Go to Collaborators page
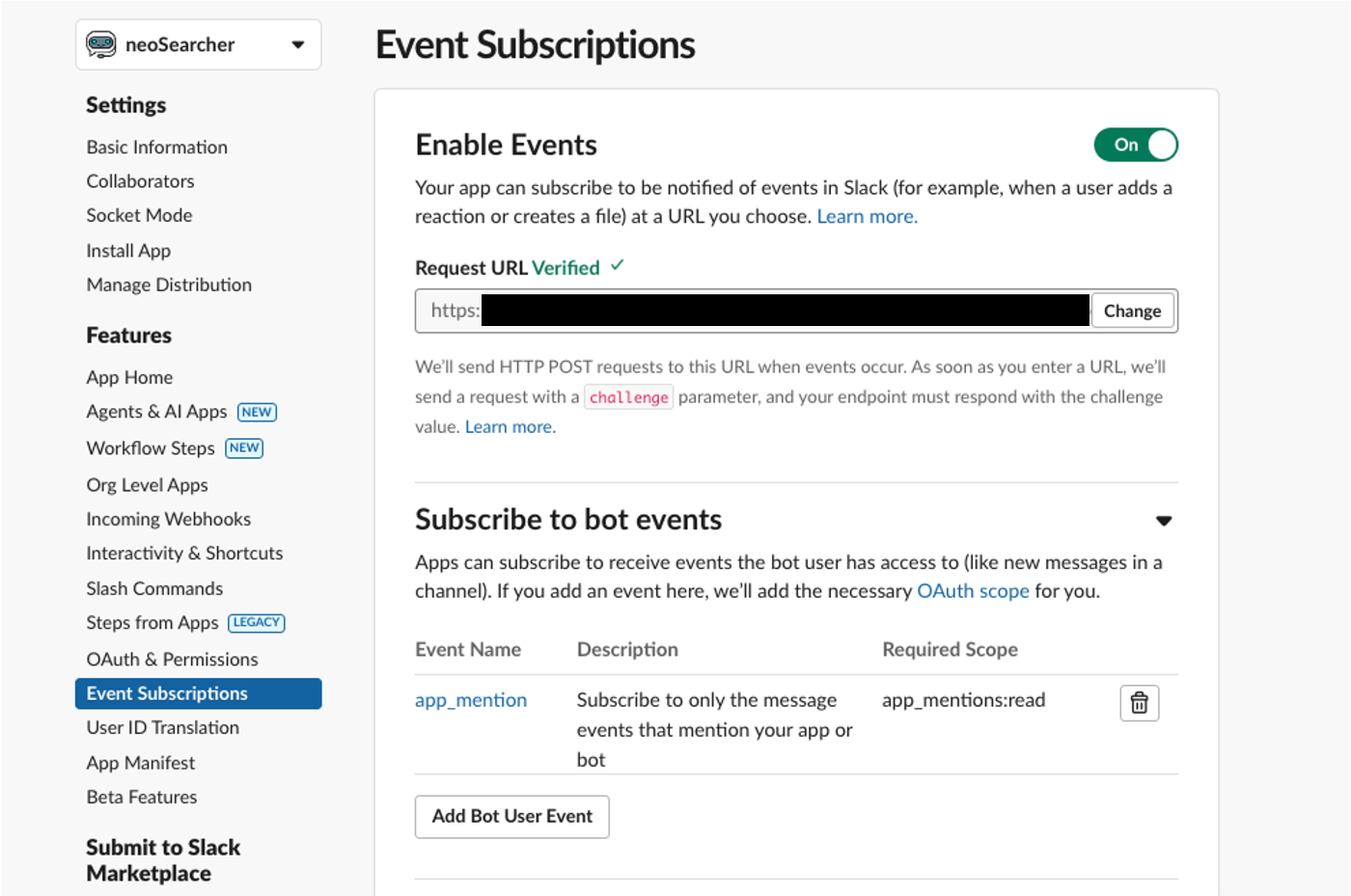Screen dimensions: 1351x896 click(140, 181)
